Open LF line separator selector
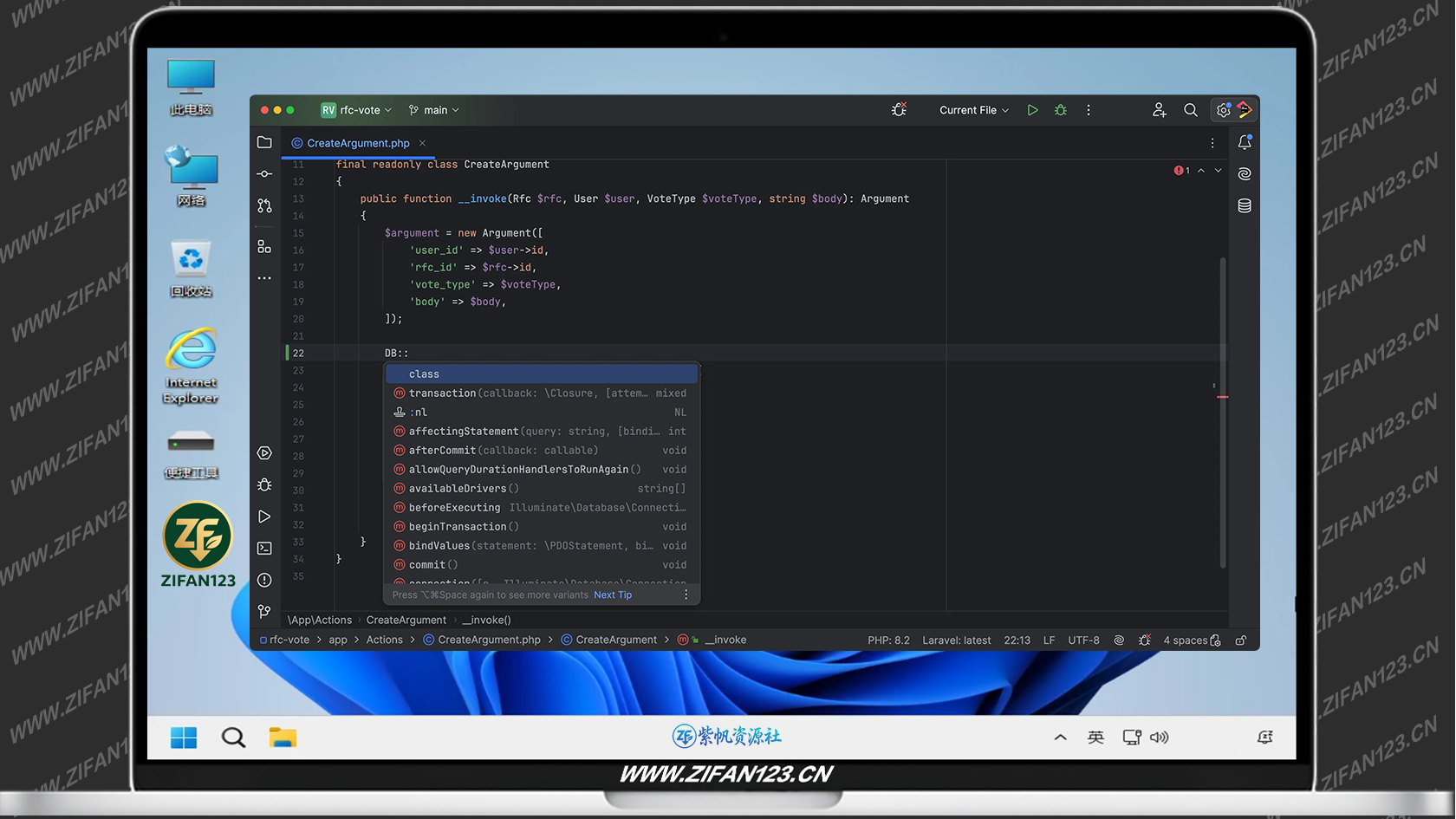The height and width of the screenshot is (819, 1456). [1049, 640]
